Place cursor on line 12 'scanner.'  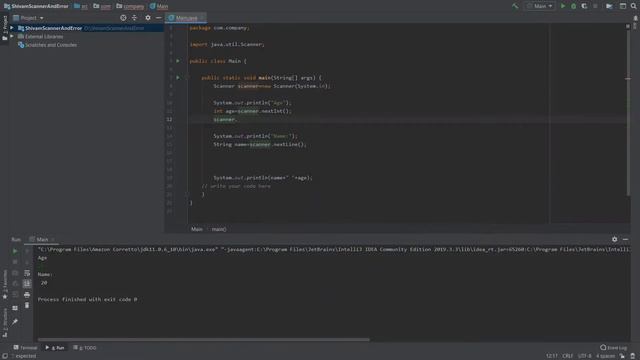point(225,120)
